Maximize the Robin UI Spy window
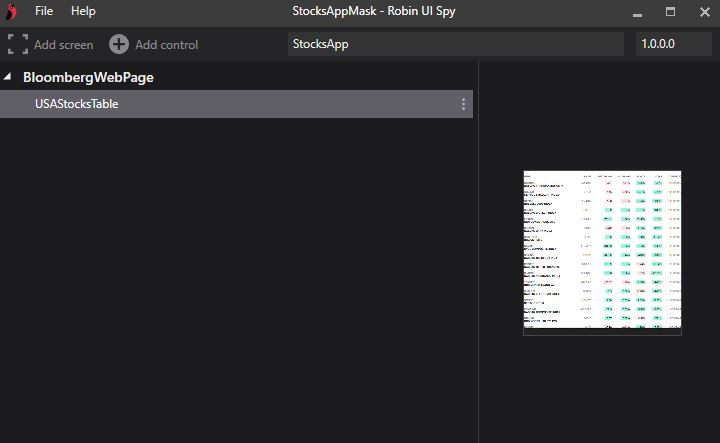The image size is (720, 443). pyautogui.click(x=670, y=12)
